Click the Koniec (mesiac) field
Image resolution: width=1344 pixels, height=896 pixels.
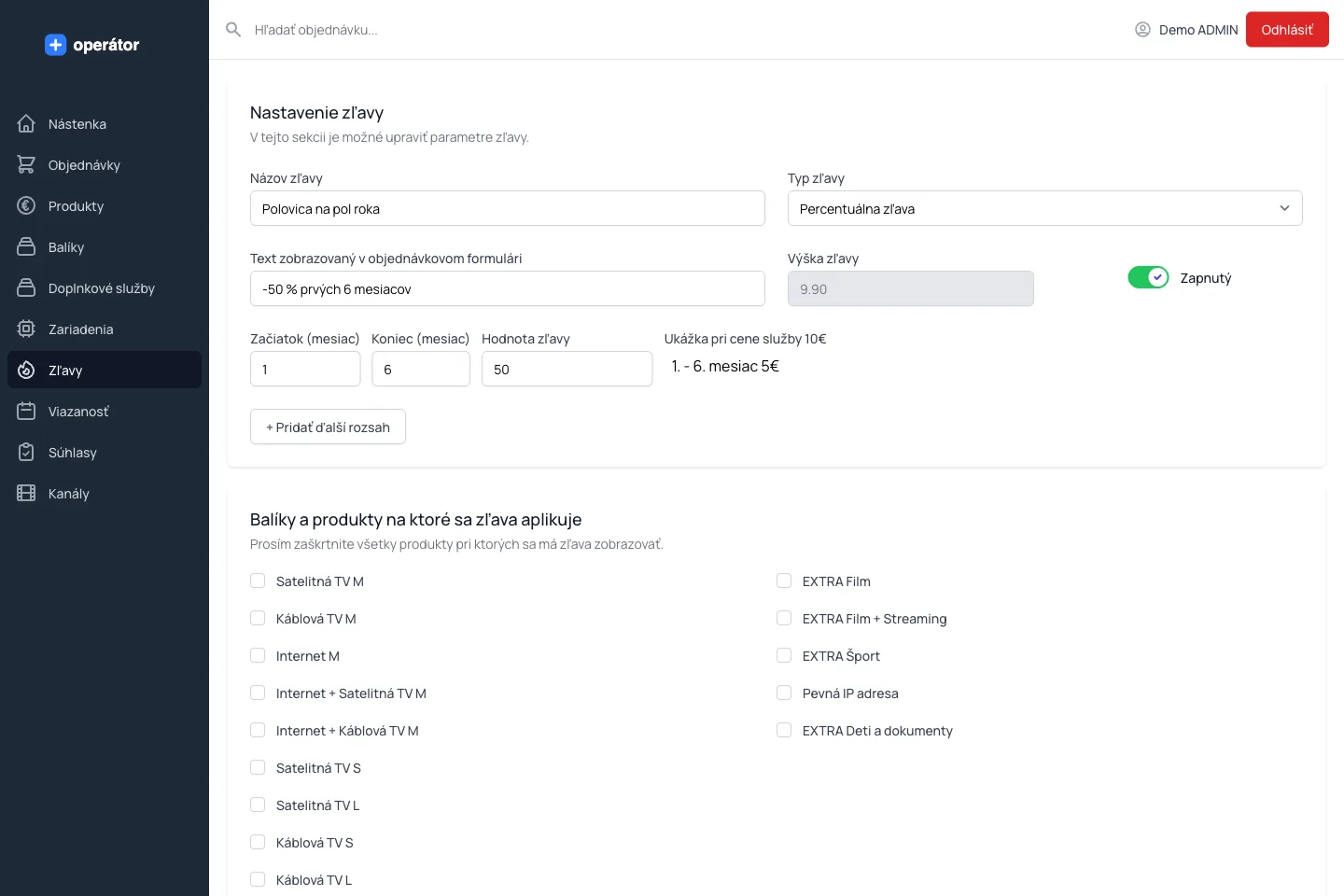point(421,369)
